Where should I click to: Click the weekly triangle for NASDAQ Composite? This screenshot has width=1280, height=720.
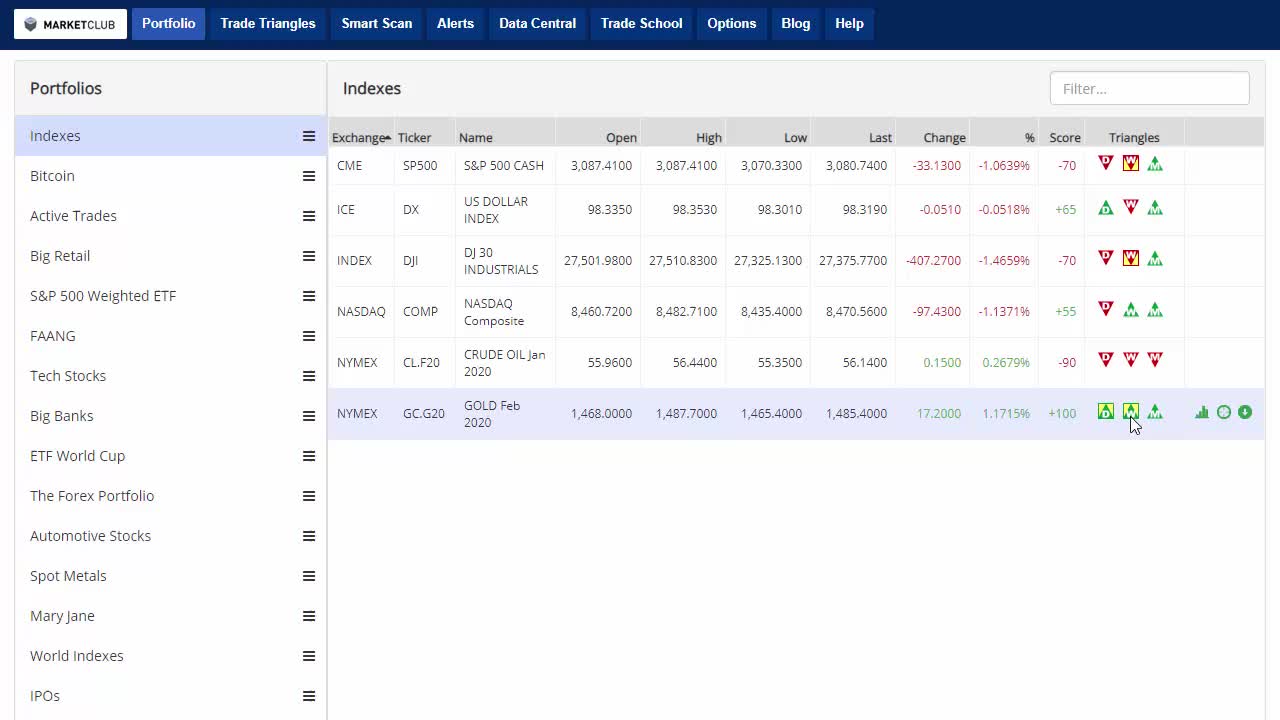(1130, 309)
